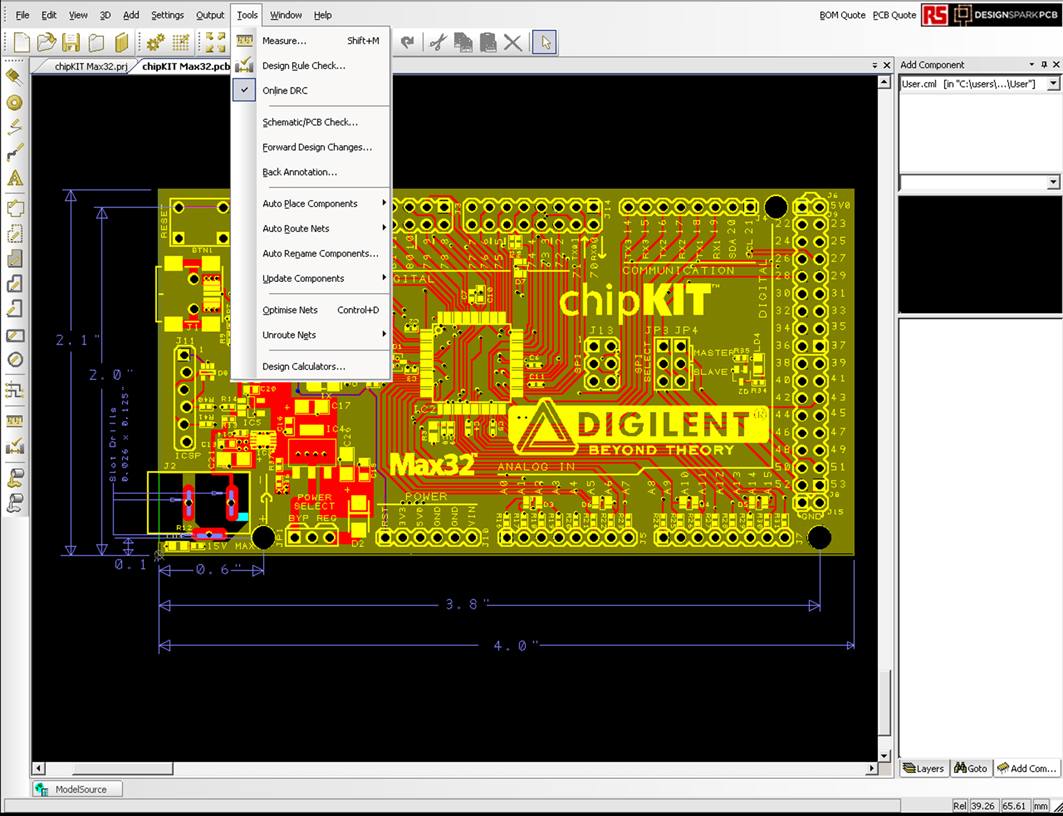The image size is (1063, 816).
Task: Click the Paste clipboard icon
Action: pyautogui.click(x=487, y=42)
